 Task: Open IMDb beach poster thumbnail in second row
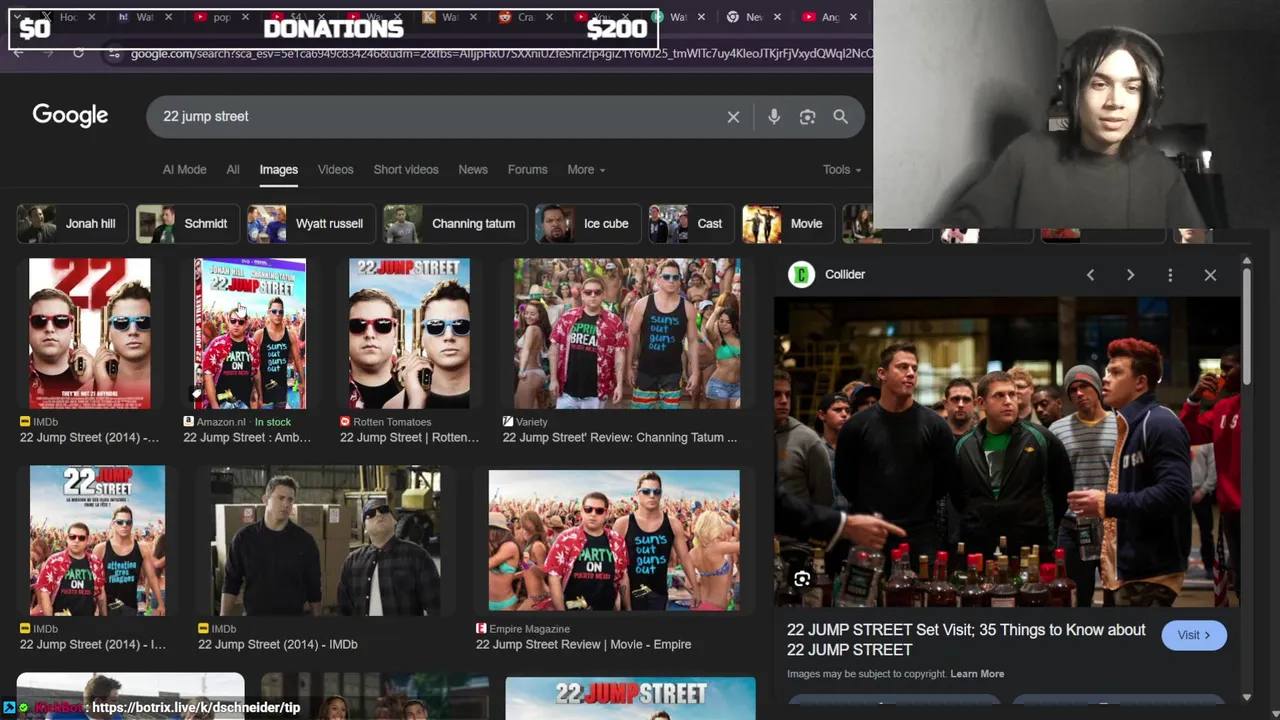(x=97, y=540)
